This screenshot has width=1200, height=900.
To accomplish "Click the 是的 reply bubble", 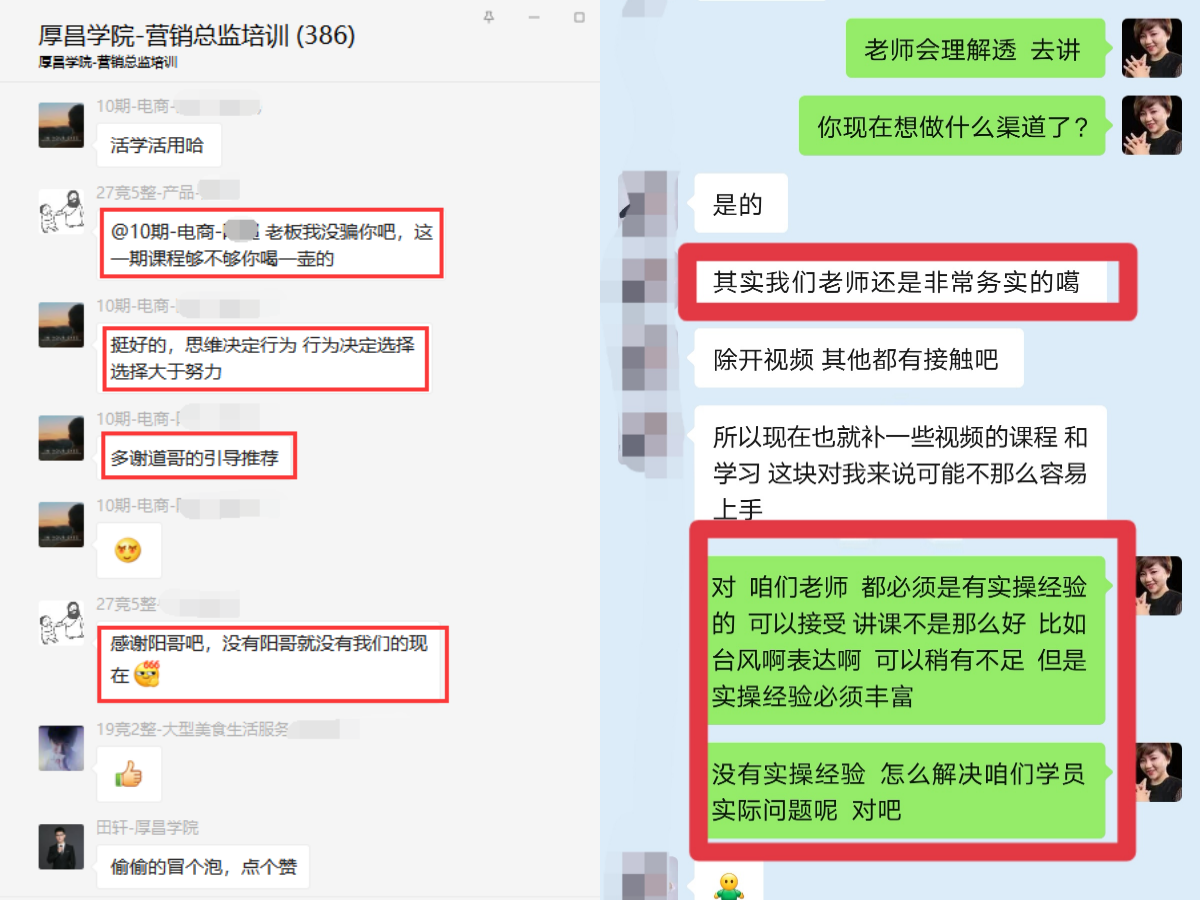I will click(x=741, y=204).
